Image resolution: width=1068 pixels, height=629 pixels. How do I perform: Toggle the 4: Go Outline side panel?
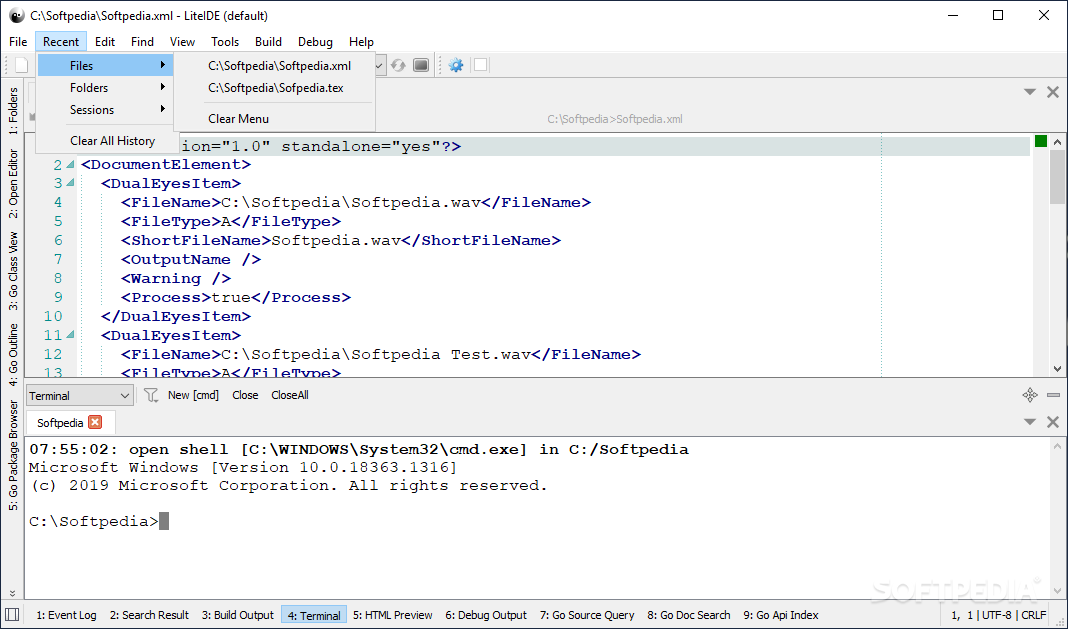click(13, 355)
